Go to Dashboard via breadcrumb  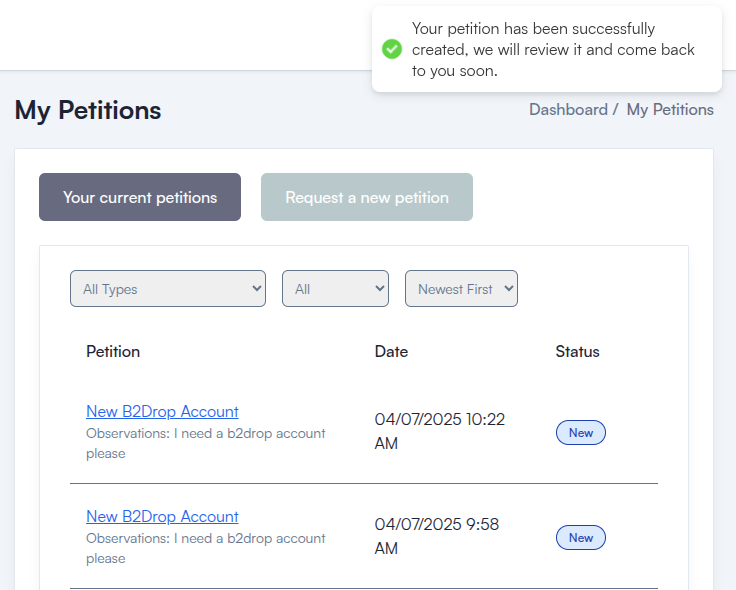click(x=568, y=109)
